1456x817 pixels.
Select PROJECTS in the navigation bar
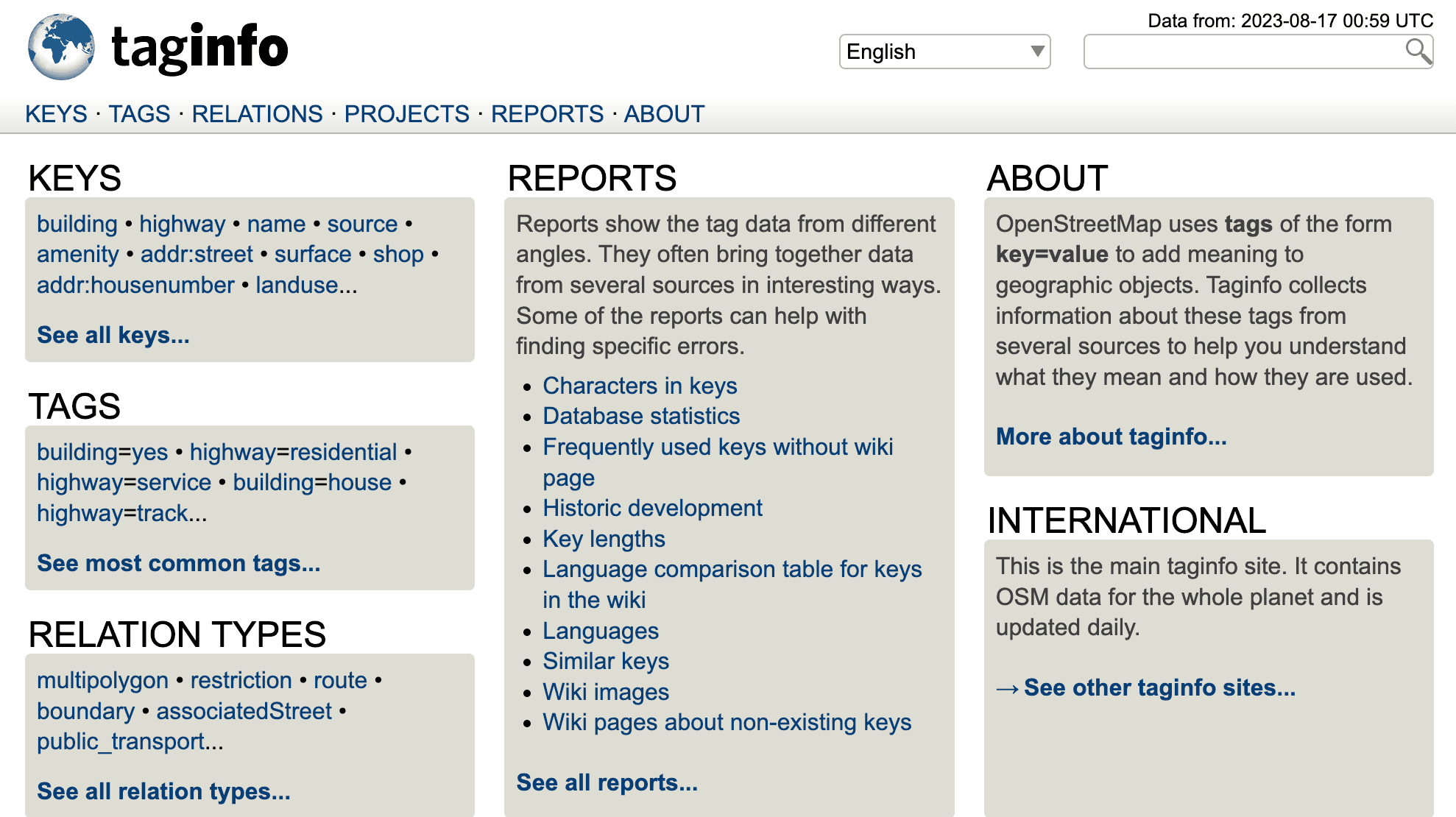tap(406, 114)
